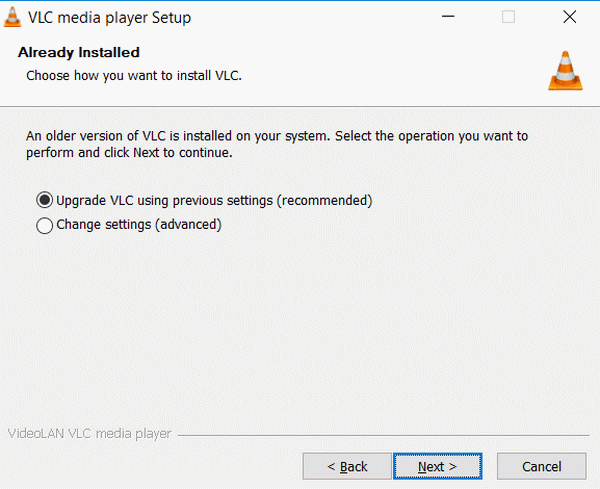Click the 'VLC media player Setup' title text

click(109, 17)
